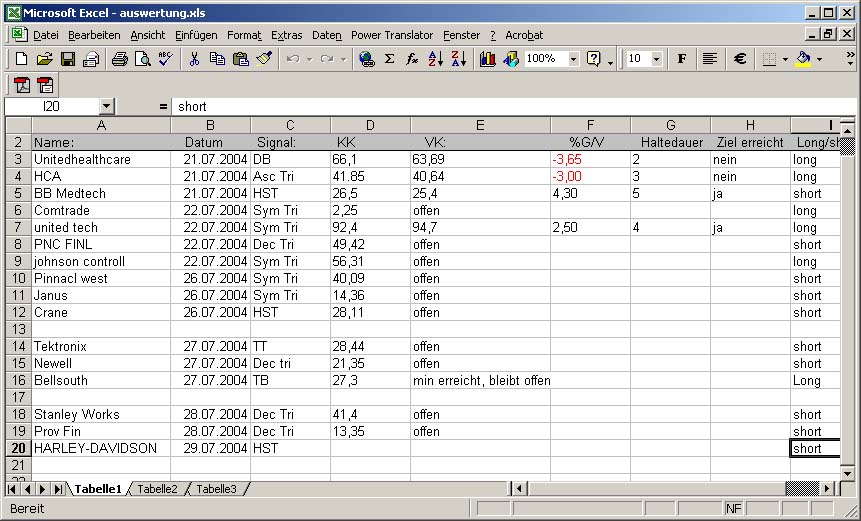
Task: Apply yellow fill color bucket
Action: point(803,59)
